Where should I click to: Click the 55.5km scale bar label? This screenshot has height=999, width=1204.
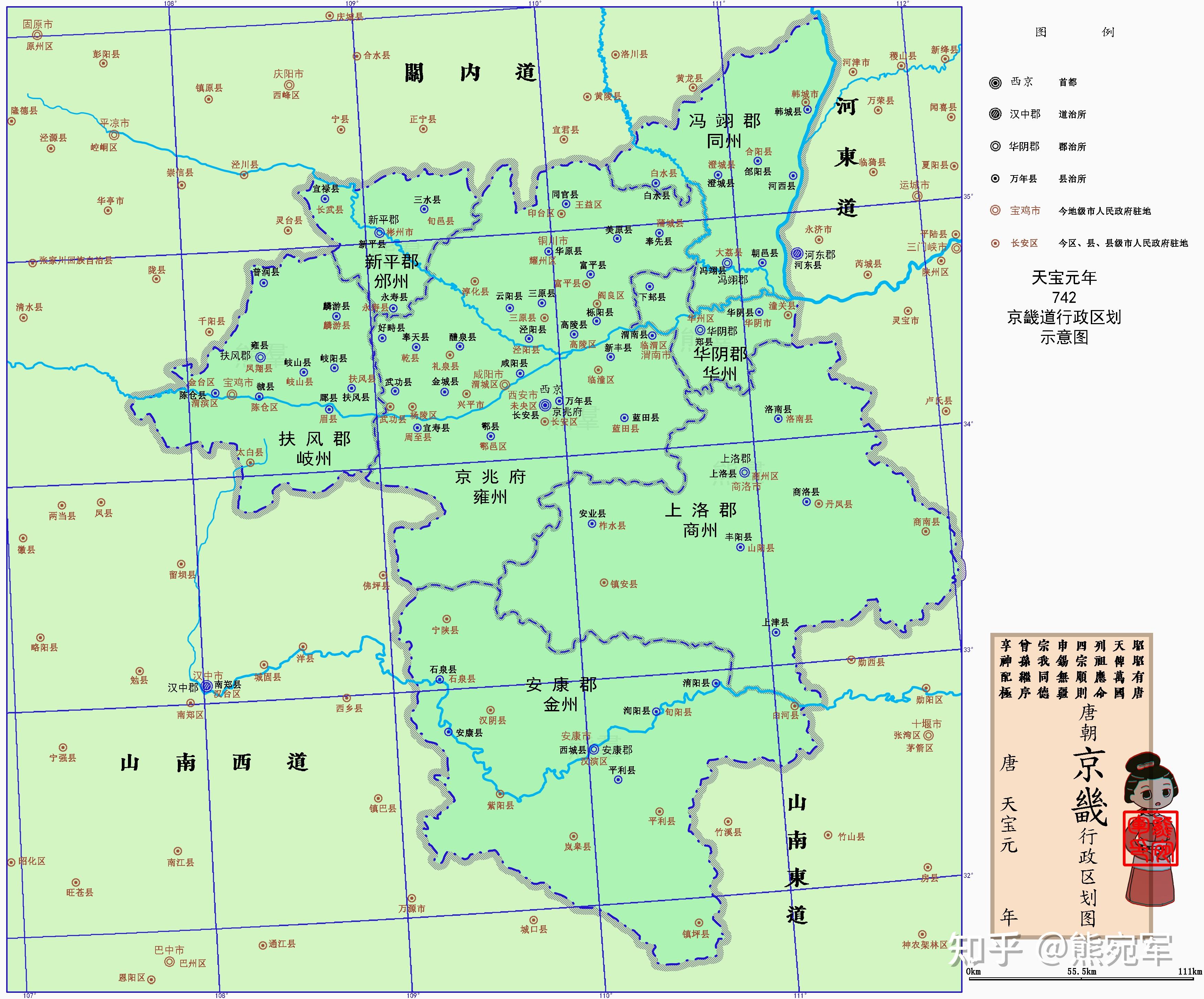1081,971
